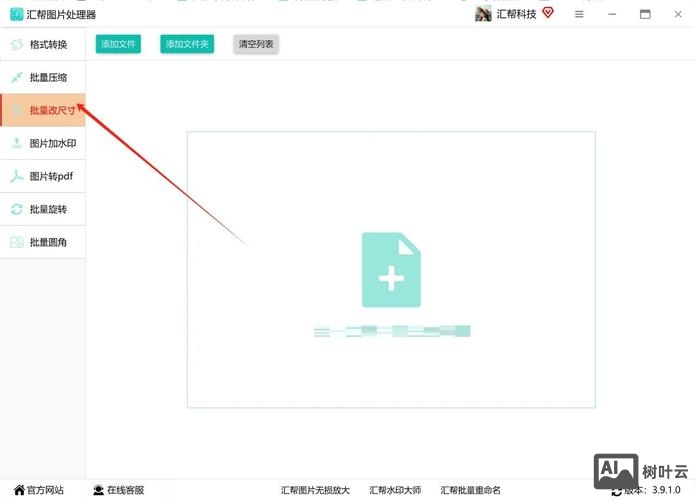Click the 图片加水印 stamp icon
Viewport: 696px width, 500px height.
17,143
